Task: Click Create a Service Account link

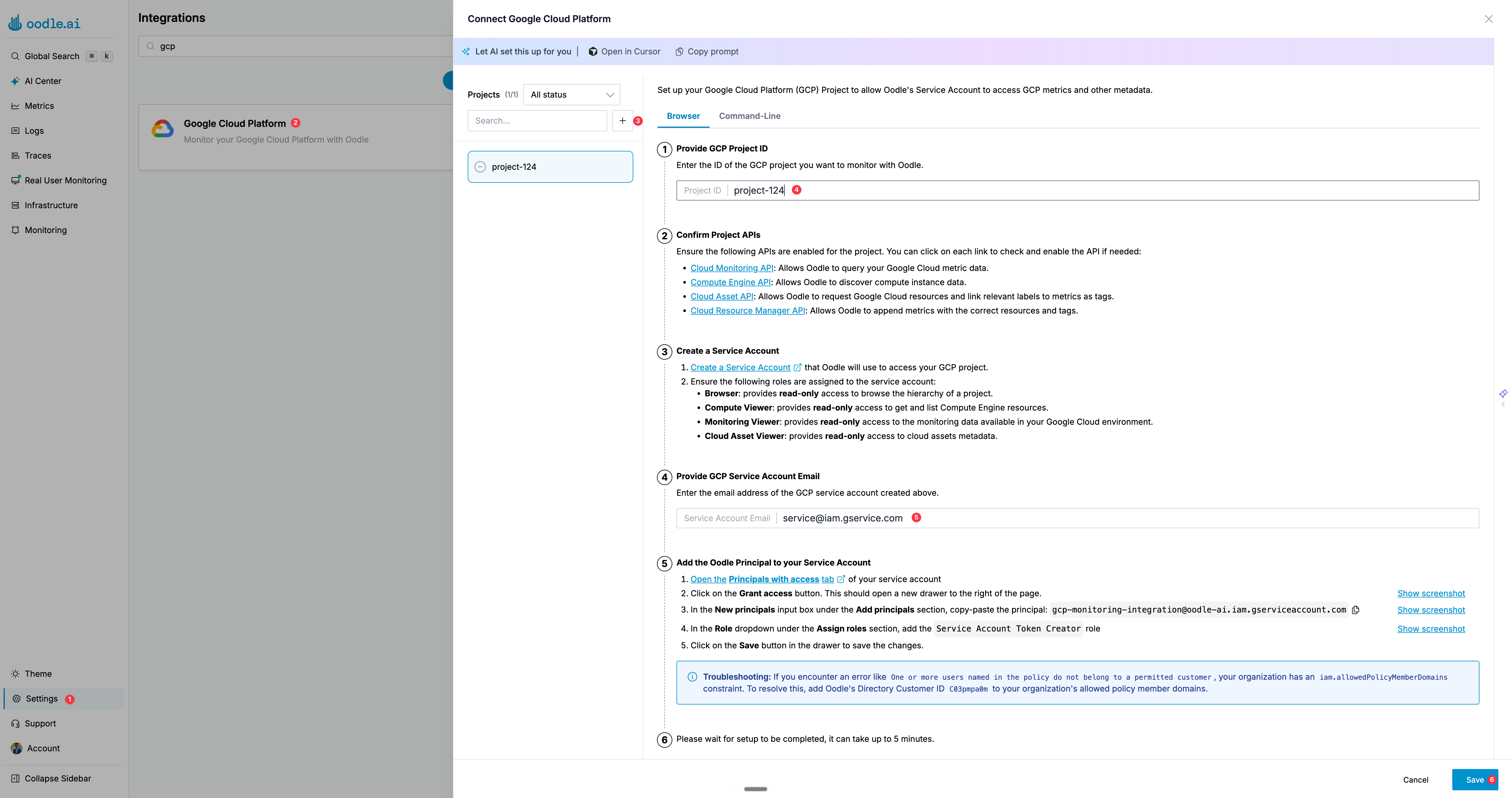Action: pos(740,368)
